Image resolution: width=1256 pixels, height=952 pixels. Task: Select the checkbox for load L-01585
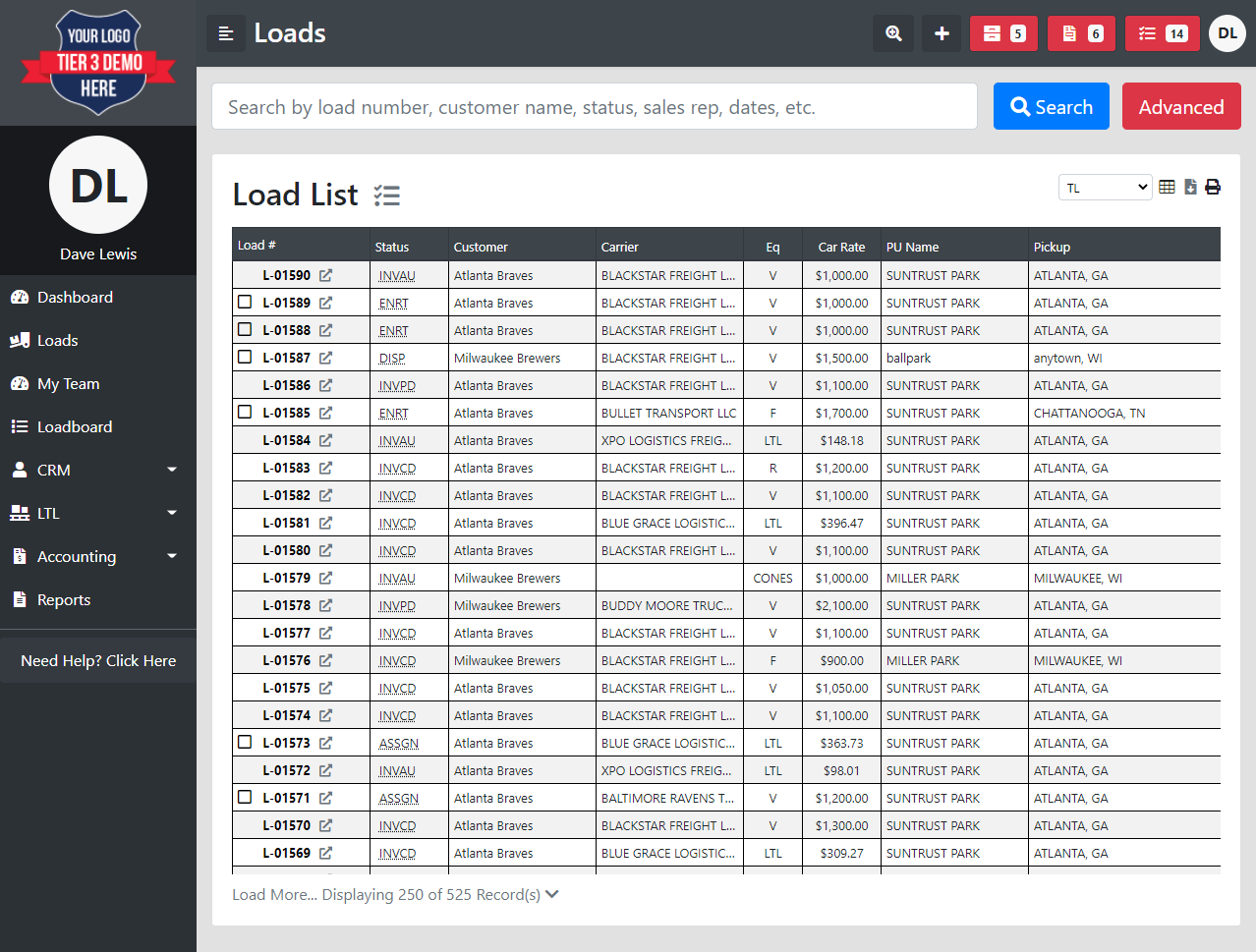point(244,412)
